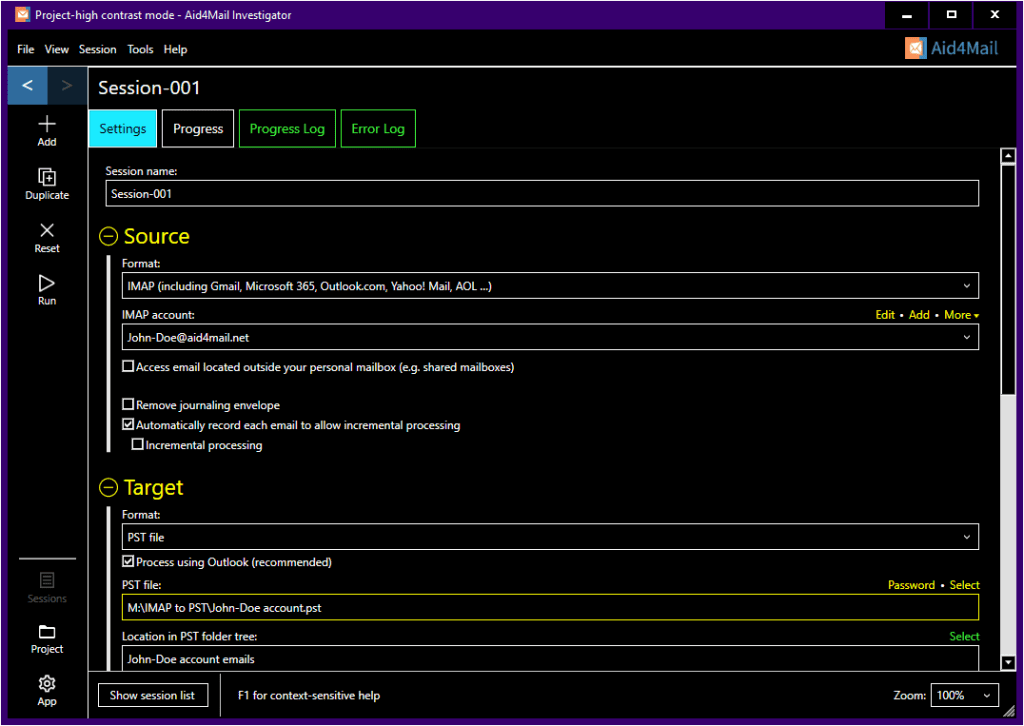Switch to the Settings tab

(x=123, y=129)
